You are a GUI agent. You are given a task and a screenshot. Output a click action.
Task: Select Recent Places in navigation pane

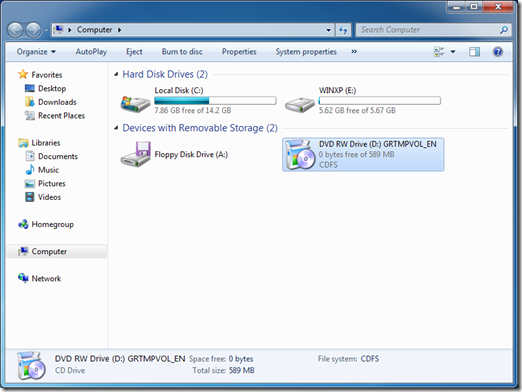[x=61, y=116]
